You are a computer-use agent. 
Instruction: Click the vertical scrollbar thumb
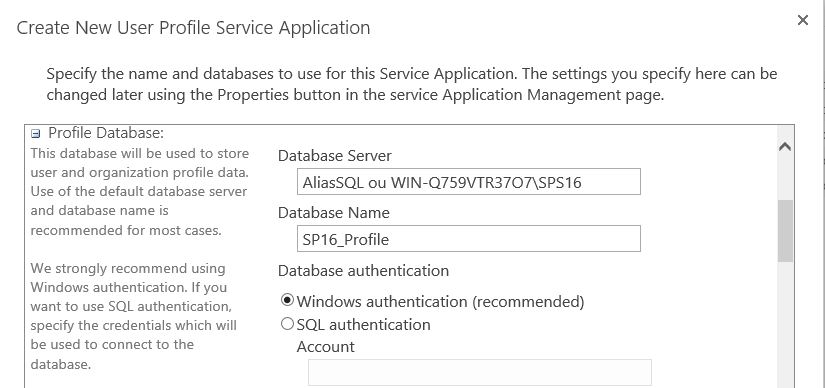point(785,231)
